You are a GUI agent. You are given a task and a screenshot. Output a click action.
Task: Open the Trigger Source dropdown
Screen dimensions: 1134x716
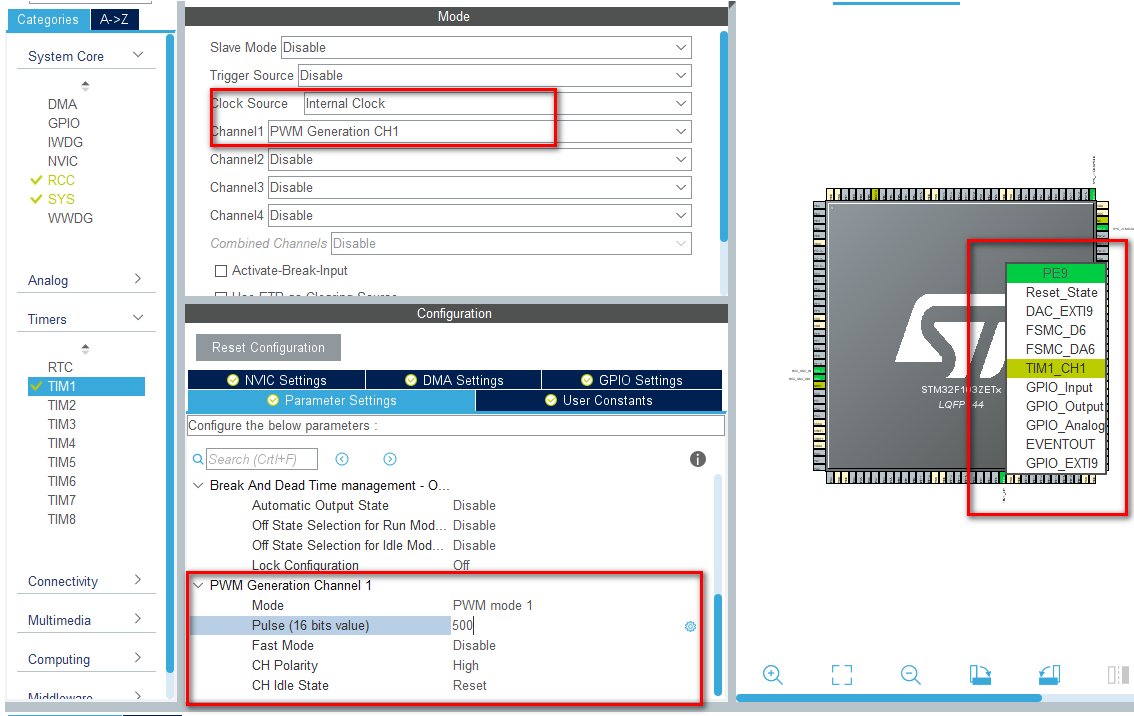point(495,76)
